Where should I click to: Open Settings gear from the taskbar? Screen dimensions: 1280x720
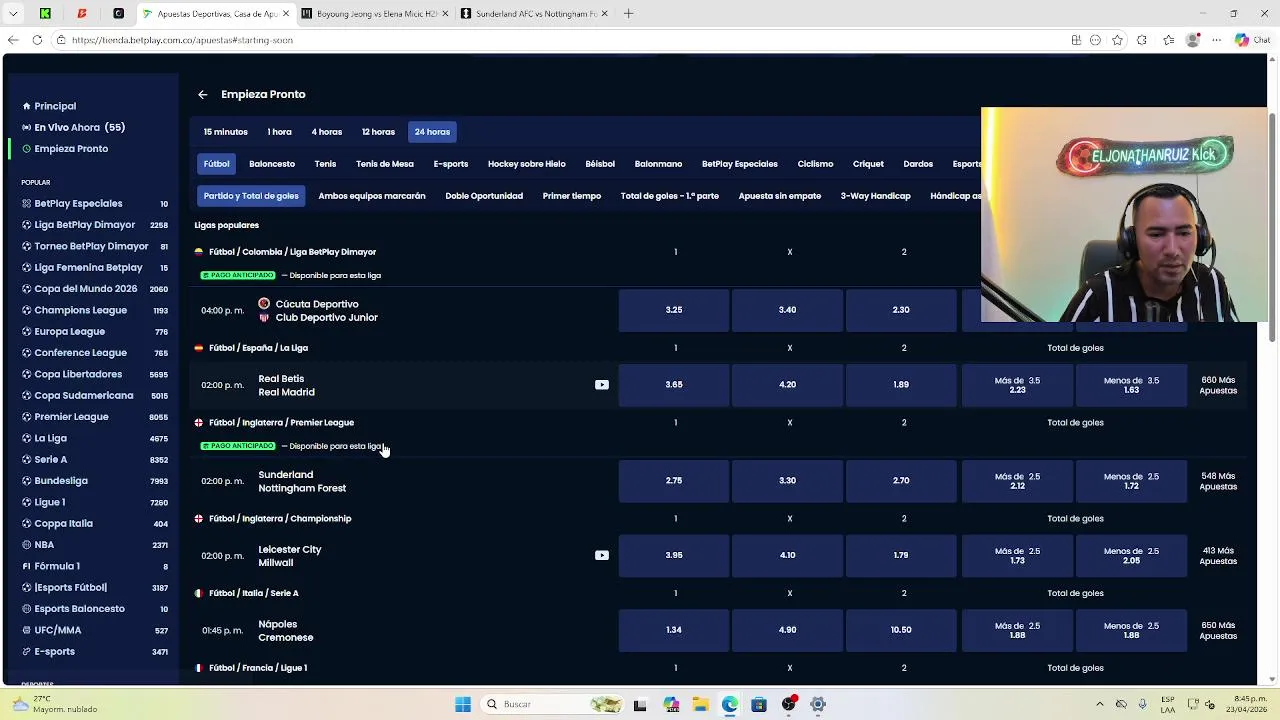818,704
